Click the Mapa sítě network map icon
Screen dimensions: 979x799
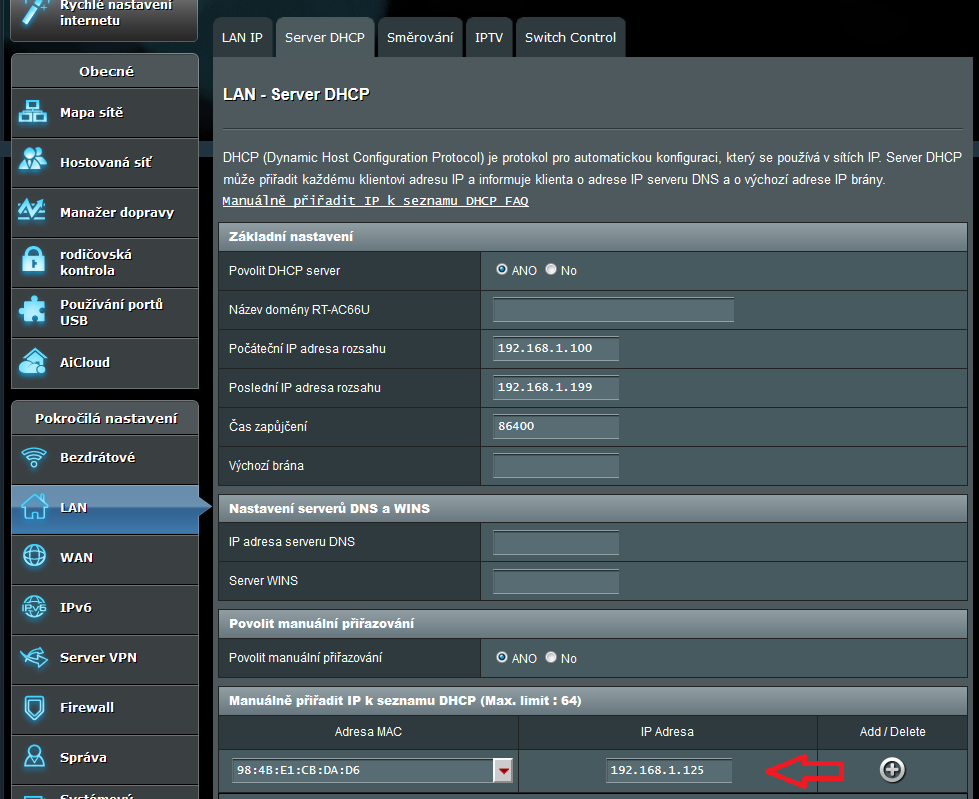33,113
